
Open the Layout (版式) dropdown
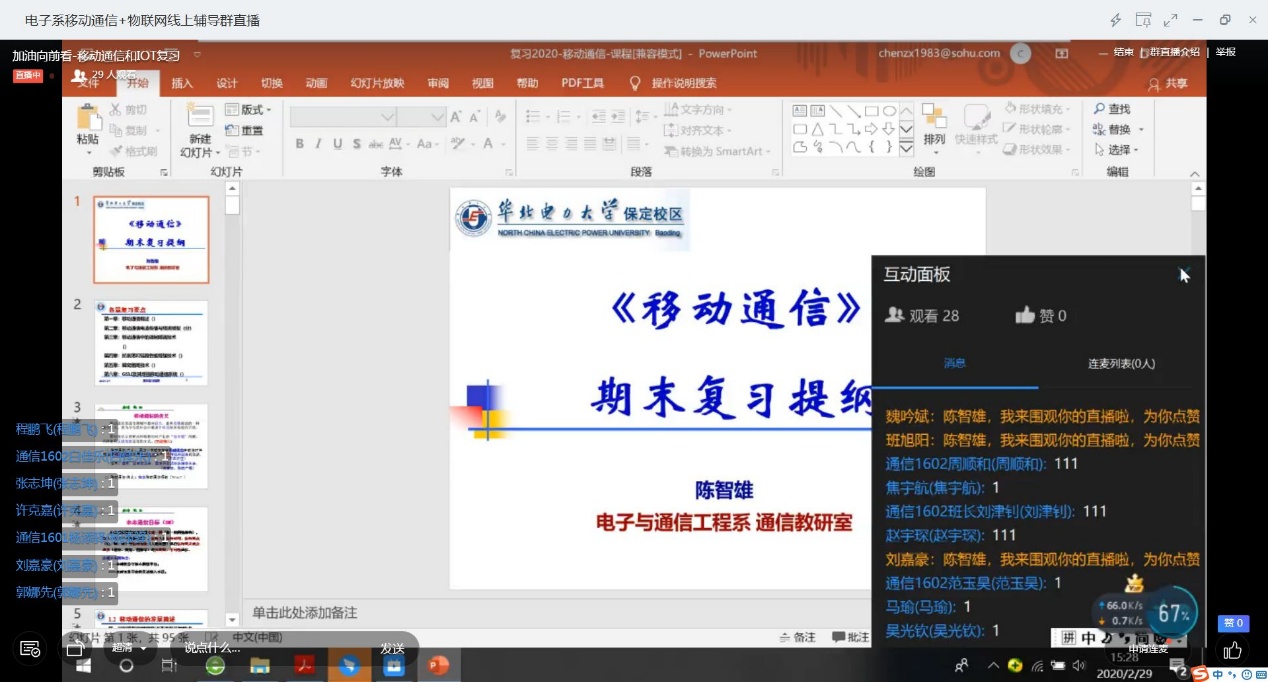247,109
